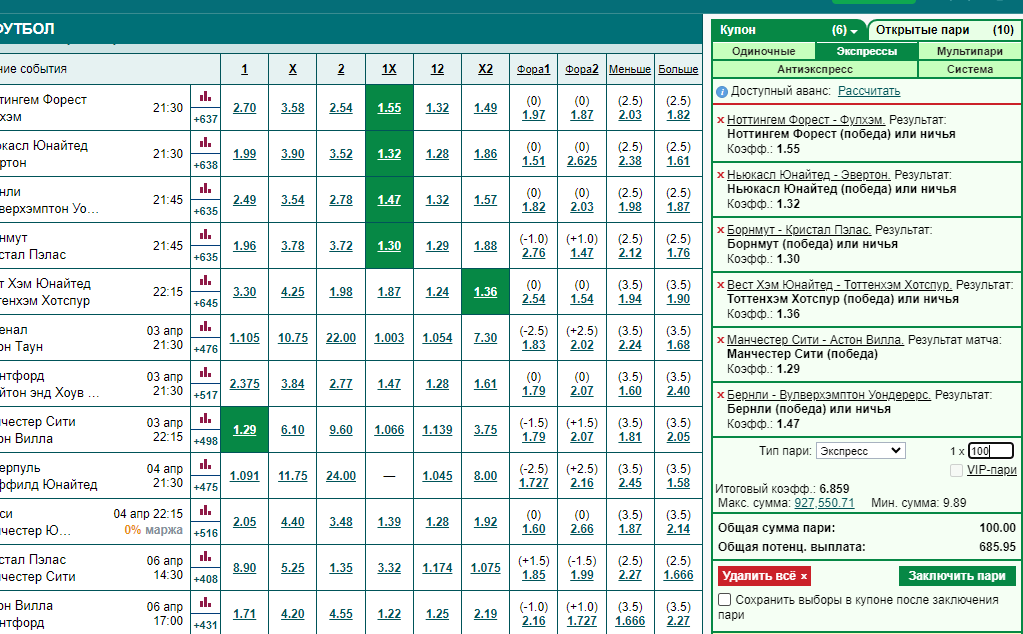Expand +638 more markets for Newcastle United
This screenshot has width=1023, height=634.
tap(206, 165)
